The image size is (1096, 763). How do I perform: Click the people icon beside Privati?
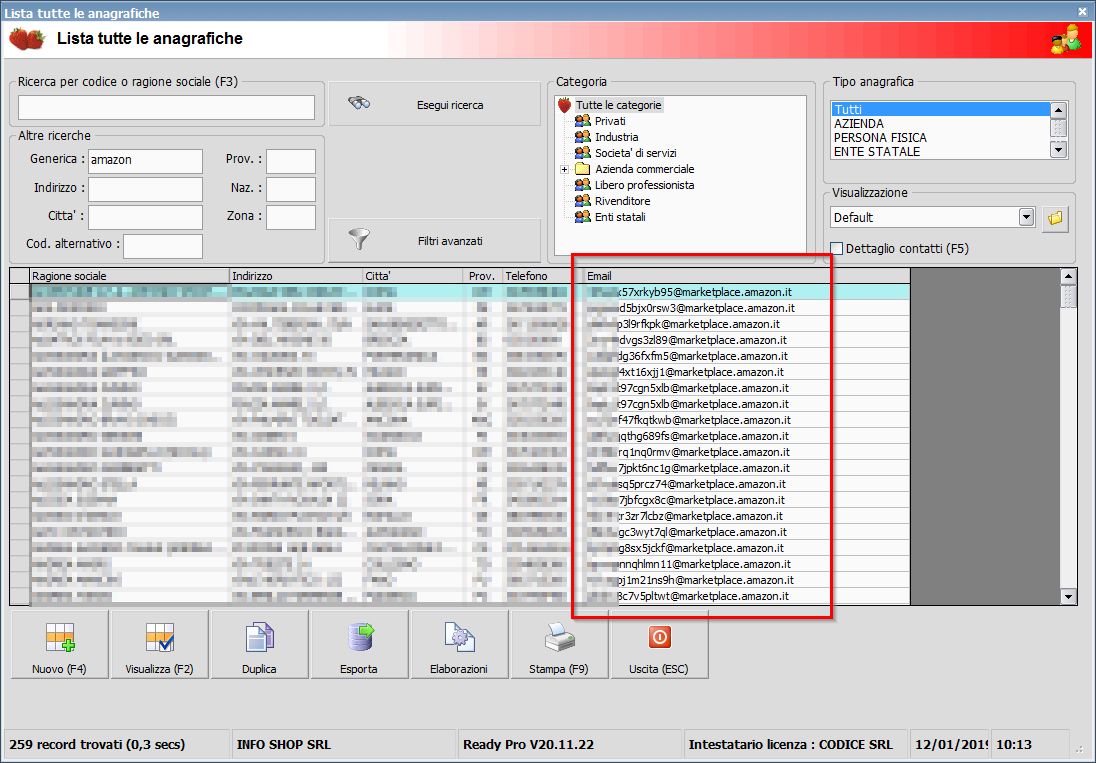coord(582,121)
